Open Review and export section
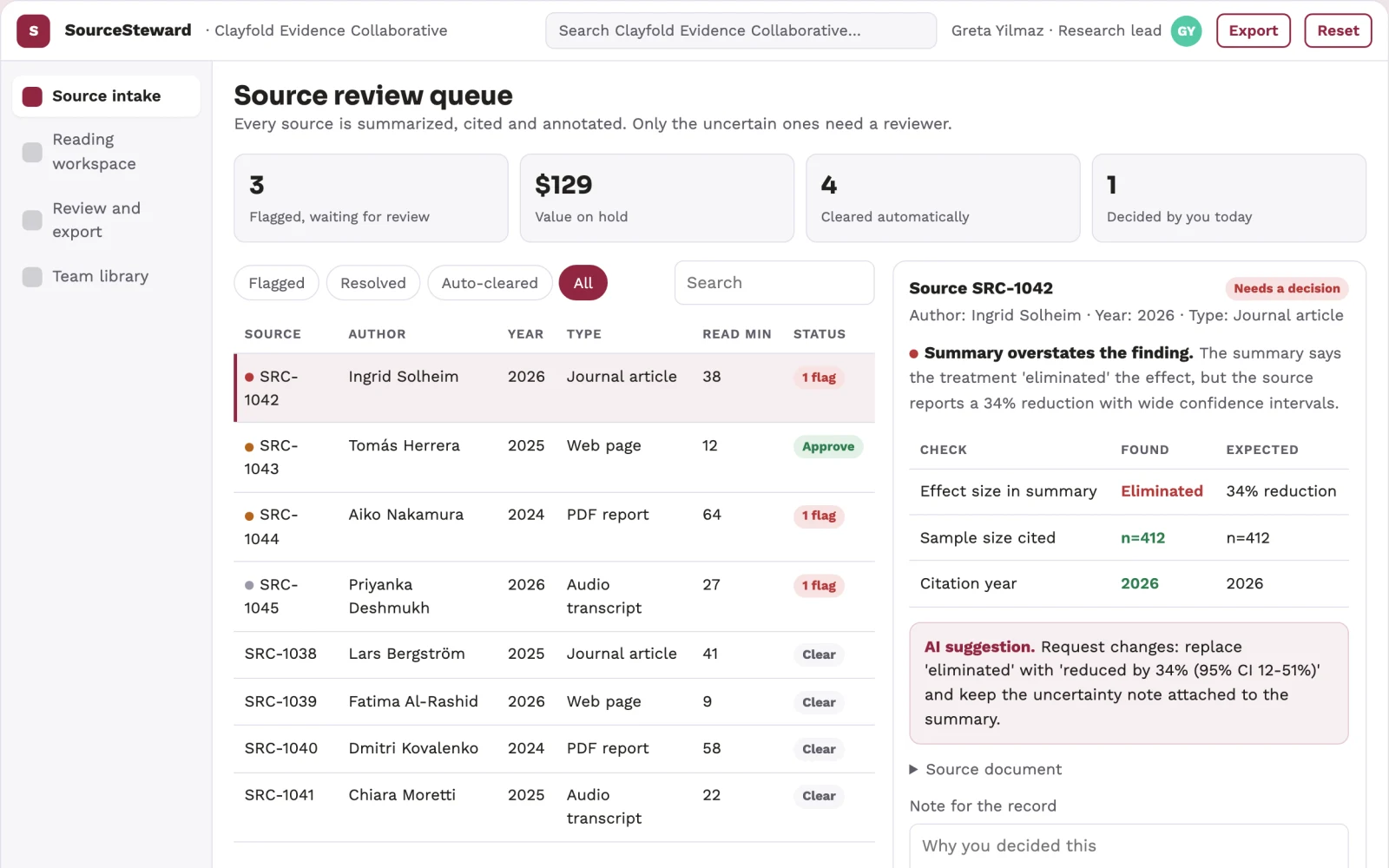The height and width of the screenshot is (868, 1389). tap(106, 220)
